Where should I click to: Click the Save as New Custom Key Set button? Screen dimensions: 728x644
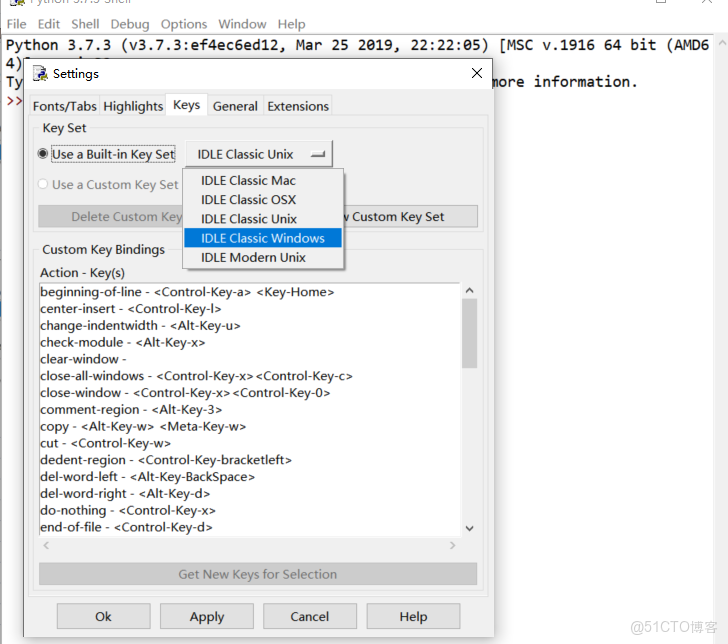click(410, 217)
